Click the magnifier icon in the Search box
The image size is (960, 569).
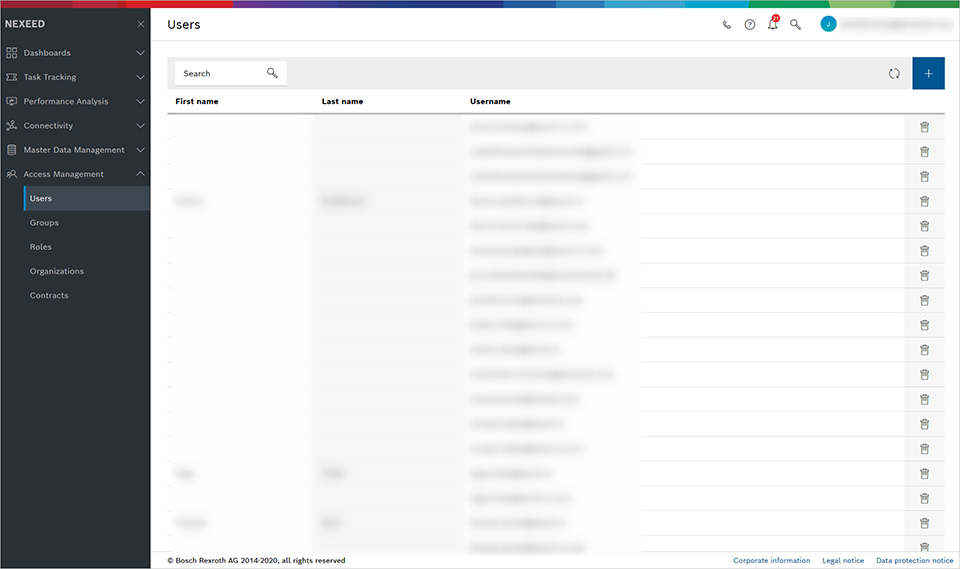click(x=272, y=73)
